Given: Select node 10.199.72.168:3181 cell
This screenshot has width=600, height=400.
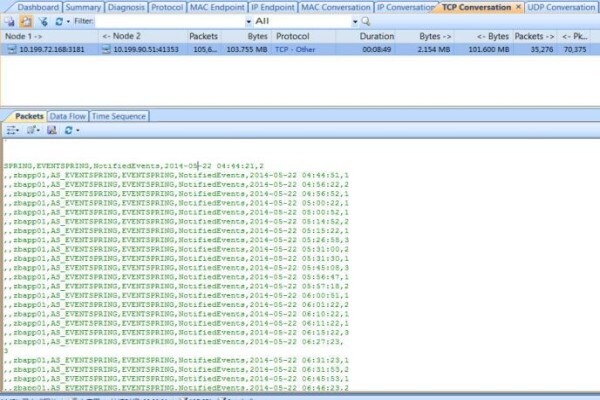Looking at the screenshot, I should pos(52,49).
